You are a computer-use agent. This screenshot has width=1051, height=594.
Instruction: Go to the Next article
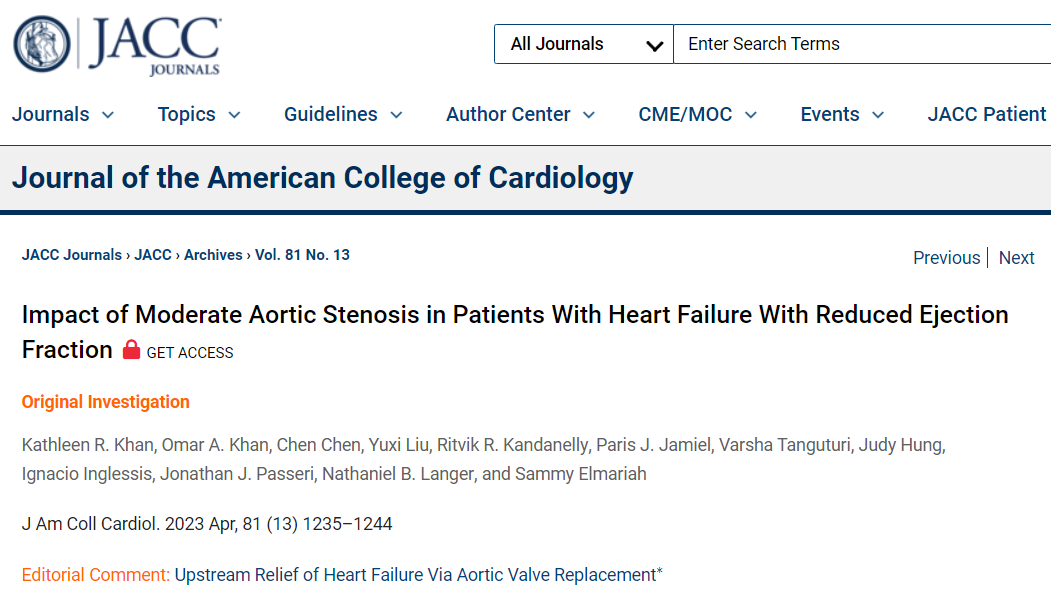coord(1016,257)
